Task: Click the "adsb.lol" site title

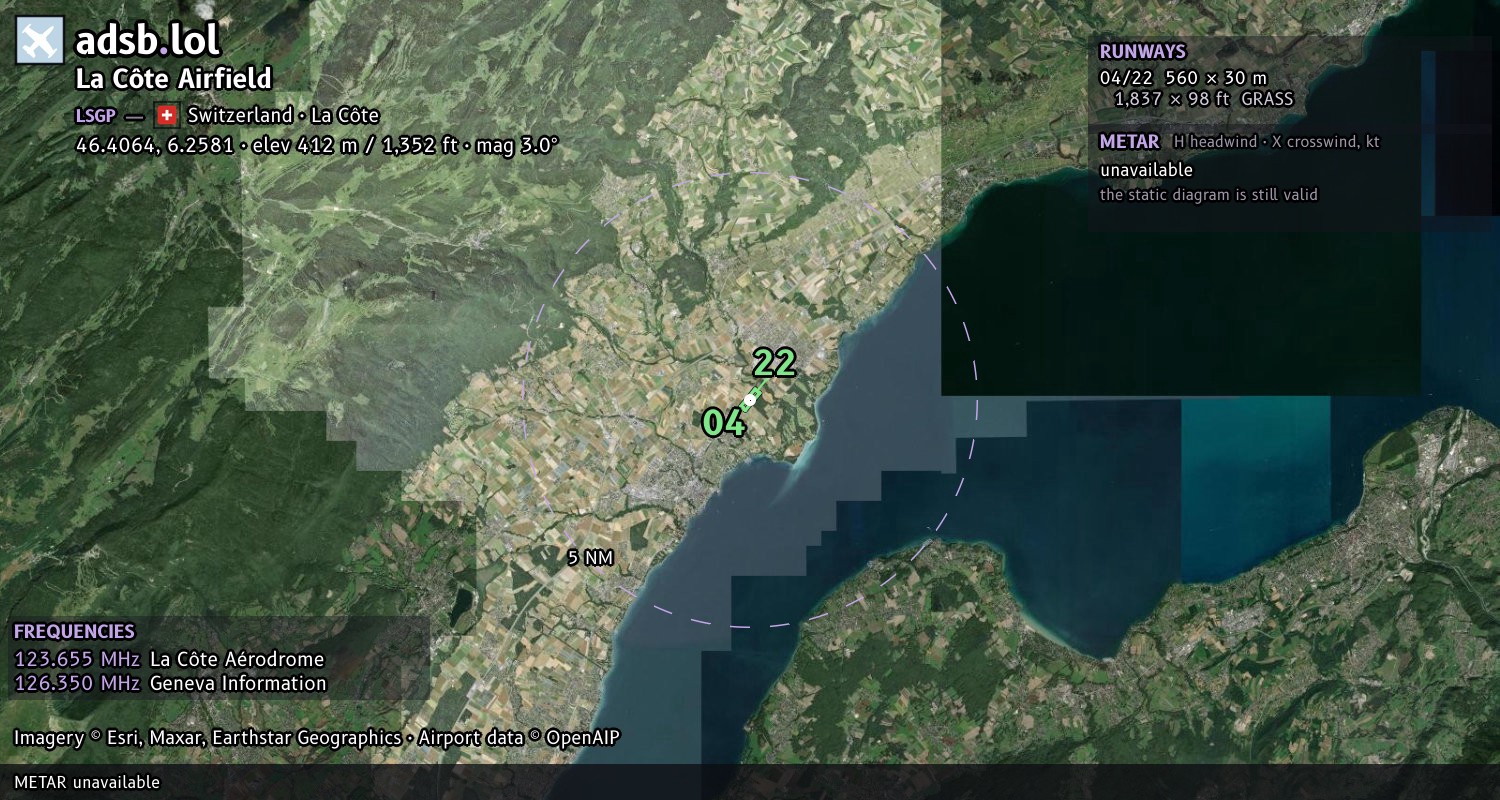Action: coord(147,41)
